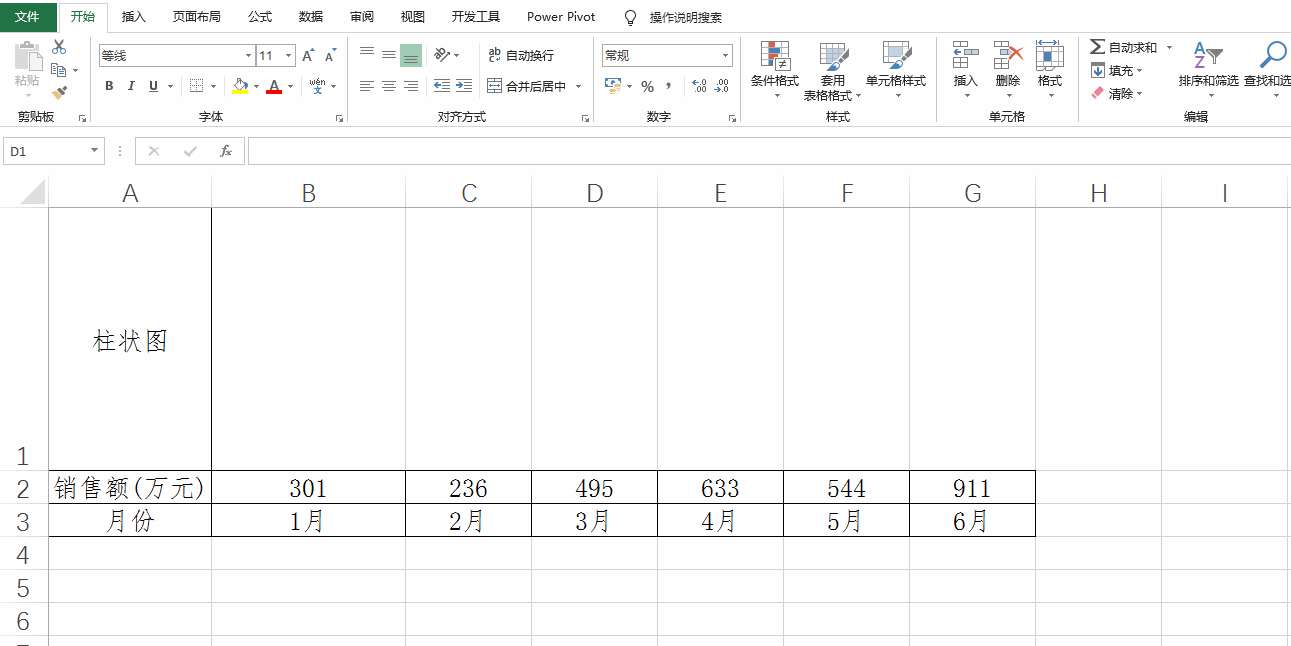The image size is (1291, 646).
Task: Open the number format dropdown showing 常规
Action: coord(724,55)
